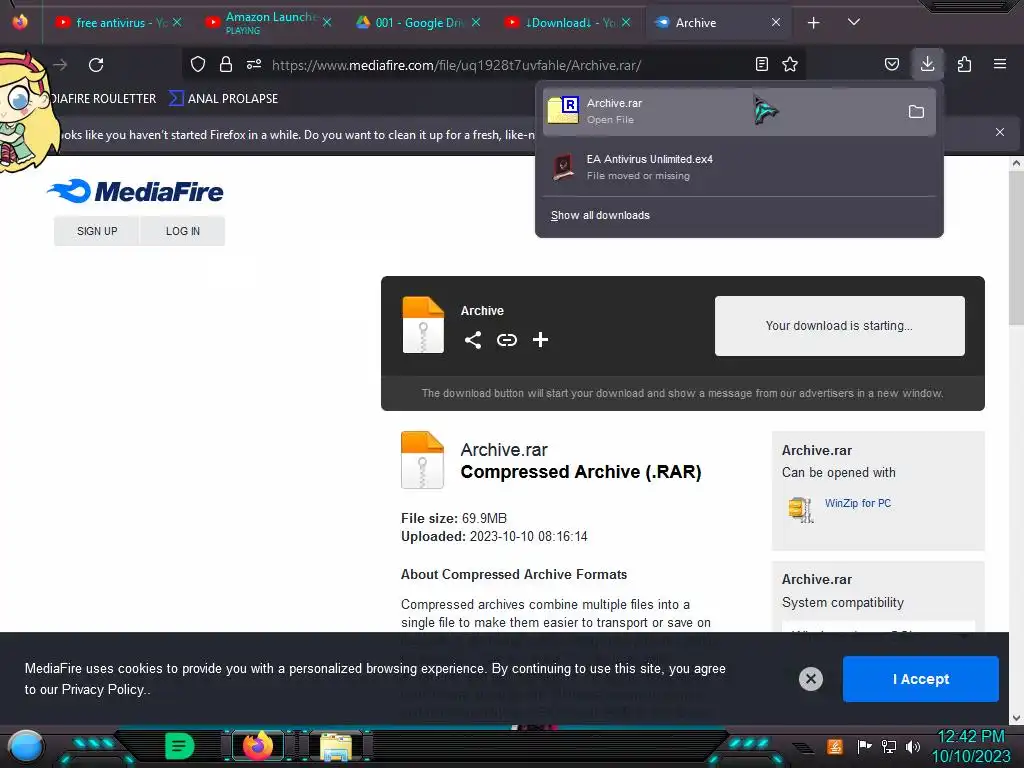Click the Archive.rar WinRAR file icon

(563, 110)
